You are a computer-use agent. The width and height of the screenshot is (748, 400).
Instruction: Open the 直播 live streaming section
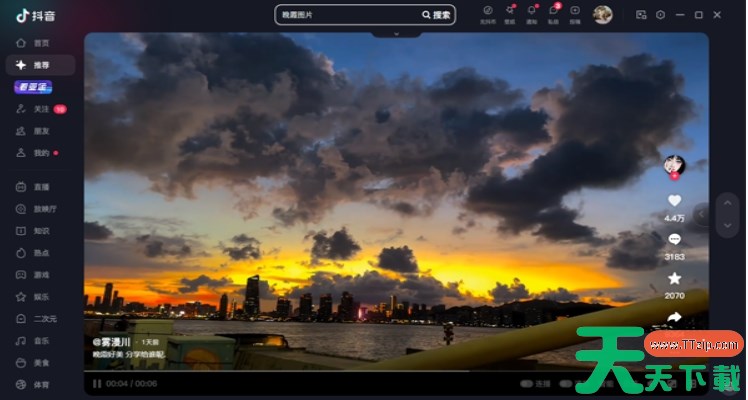(x=33, y=187)
